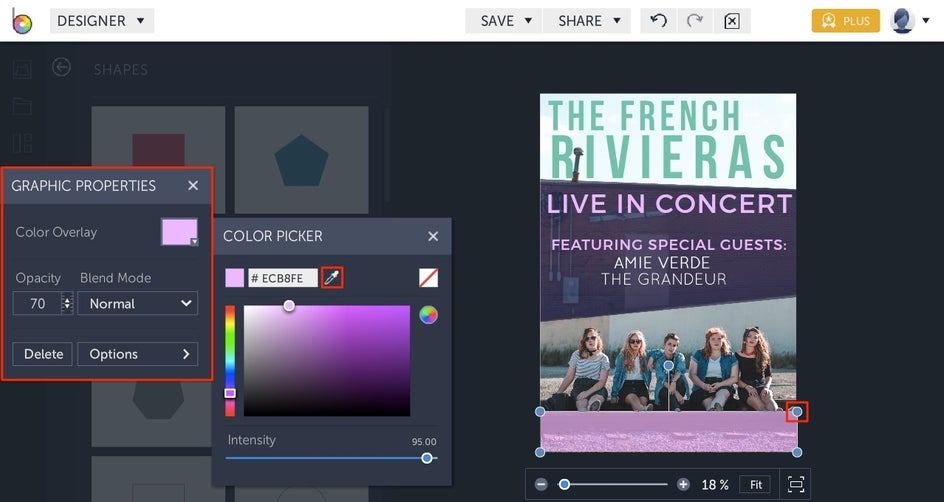Click the PLUS upgrade button

[x=845, y=20]
